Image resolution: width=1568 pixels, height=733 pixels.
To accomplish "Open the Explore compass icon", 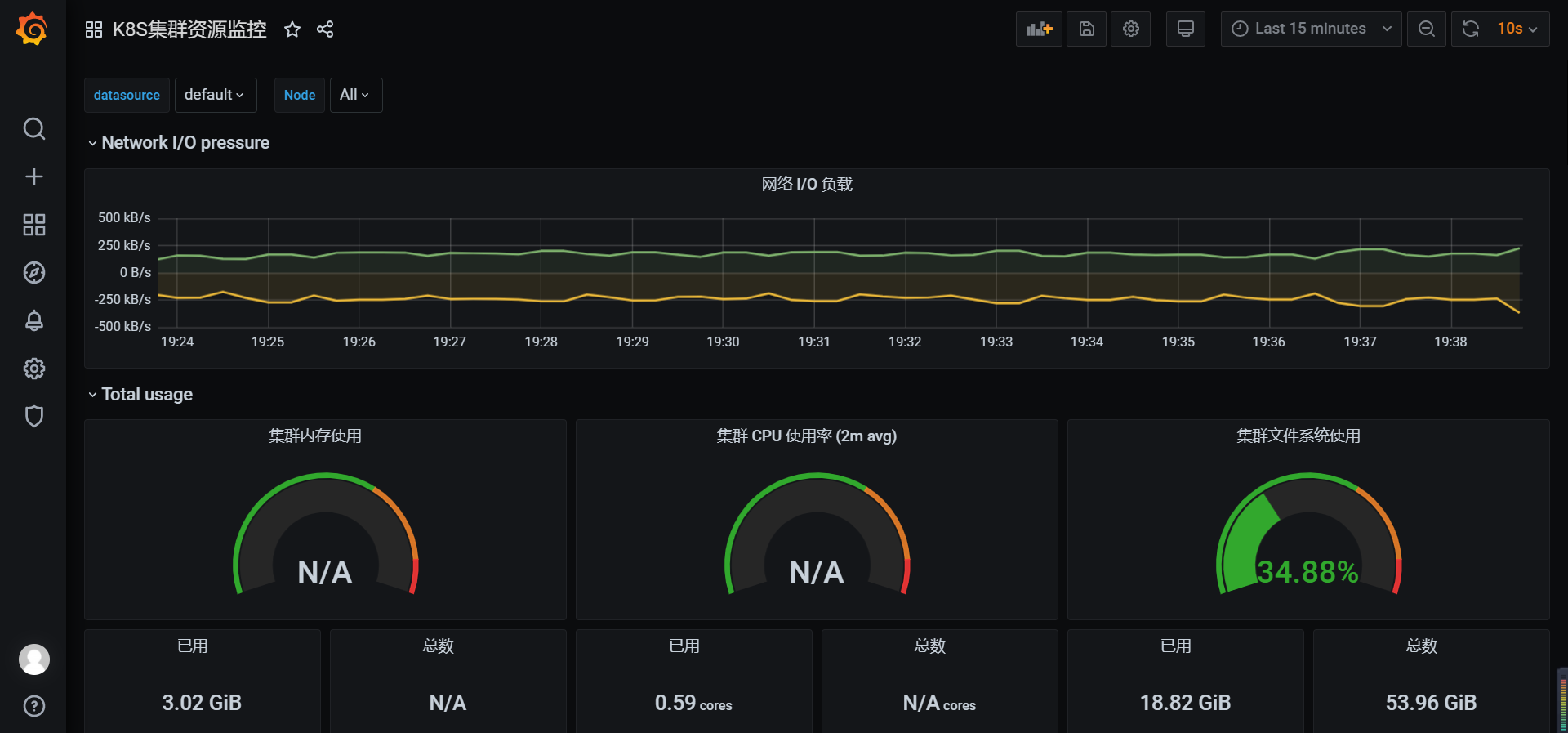I will pos(33,273).
